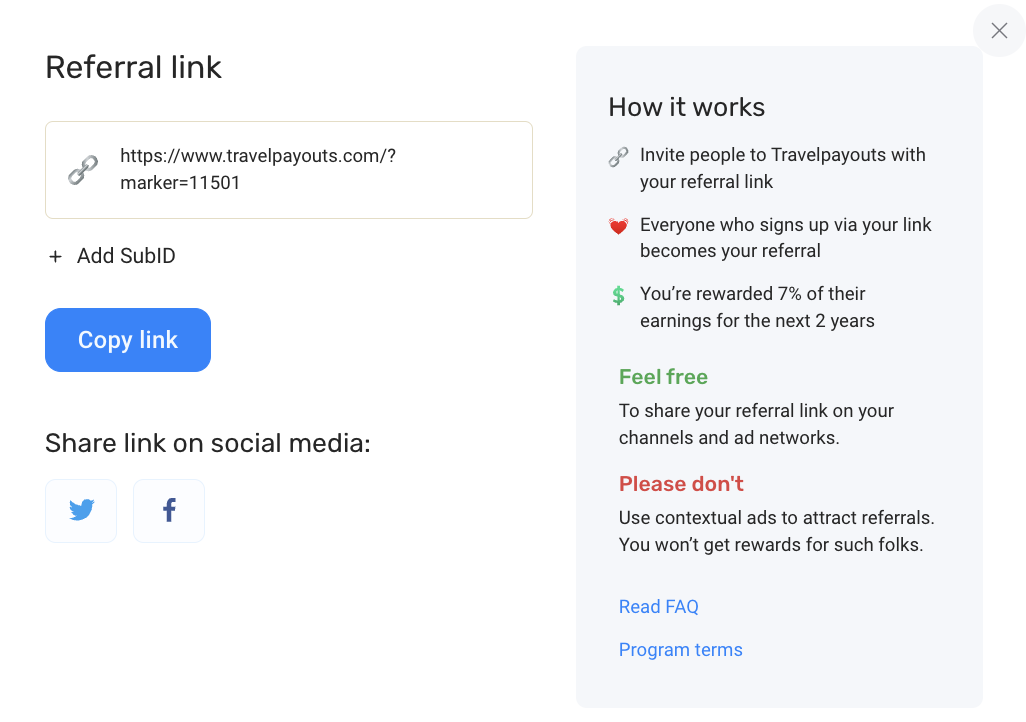Click the heart icon in How it works
The height and width of the screenshot is (722, 1026).
618,226
